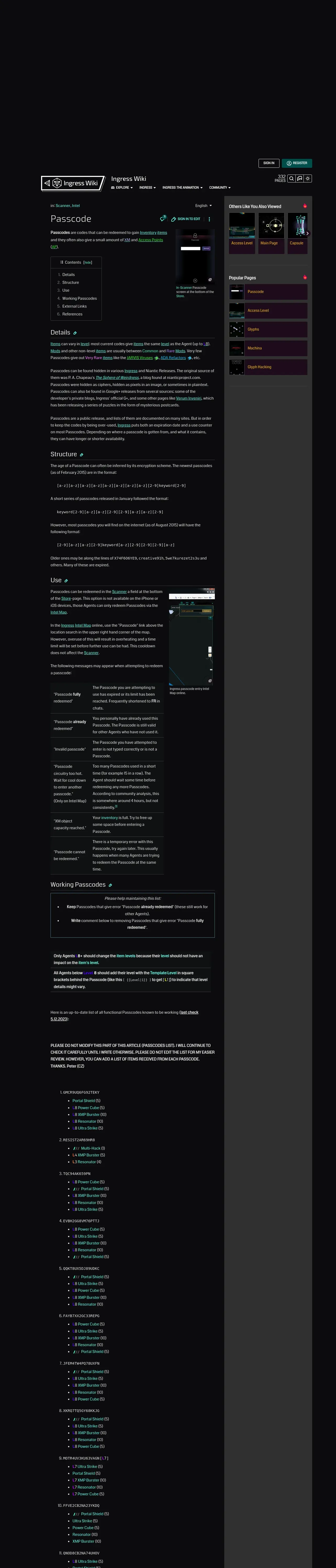Viewport: 336px width, 1568px height.
Task: Open the ADA Refactors link
Action: point(173,358)
